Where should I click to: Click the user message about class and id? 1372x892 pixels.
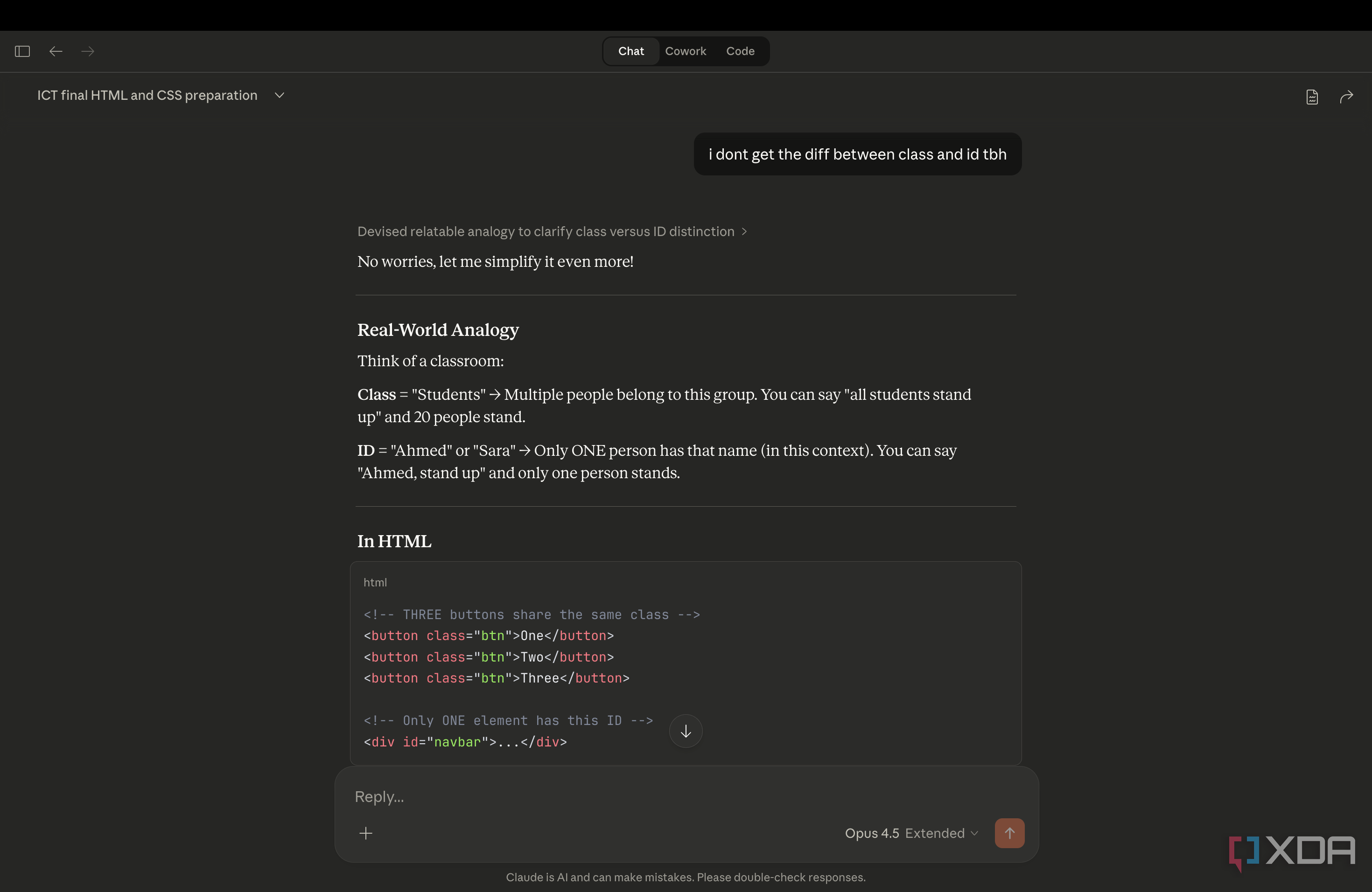857,154
